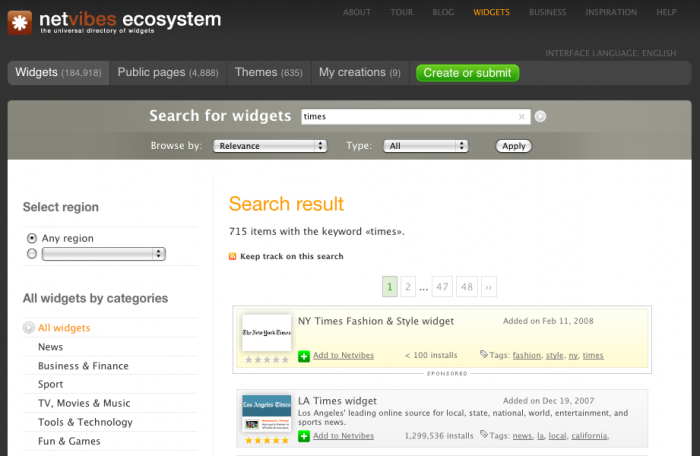Click current page 1 button
700x456 pixels.
click(x=390, y=287)
